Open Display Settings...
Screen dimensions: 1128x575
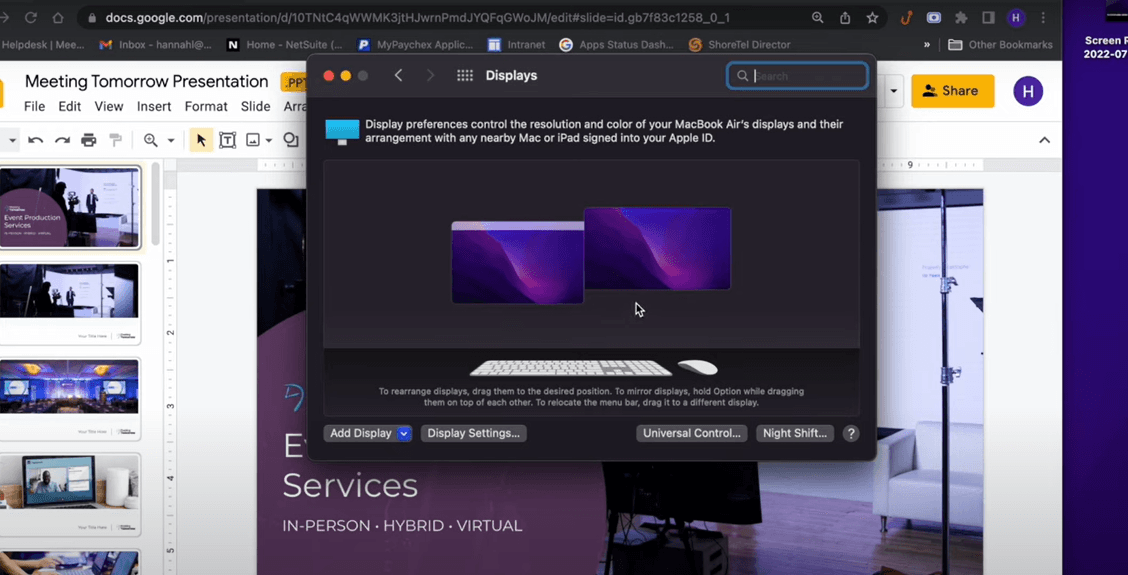pos(473,433)
